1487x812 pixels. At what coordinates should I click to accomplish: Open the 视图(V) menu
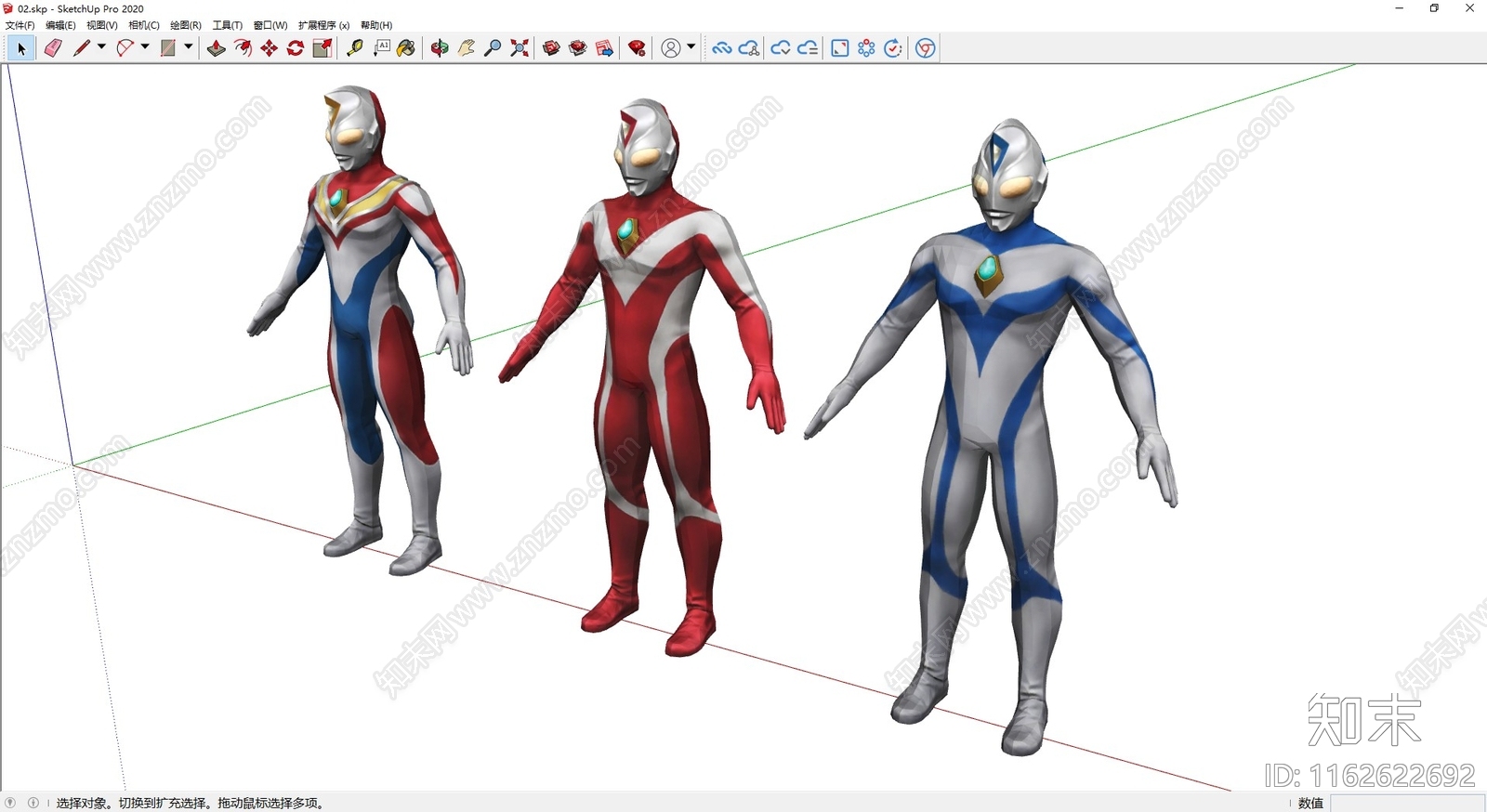point(102,25)
